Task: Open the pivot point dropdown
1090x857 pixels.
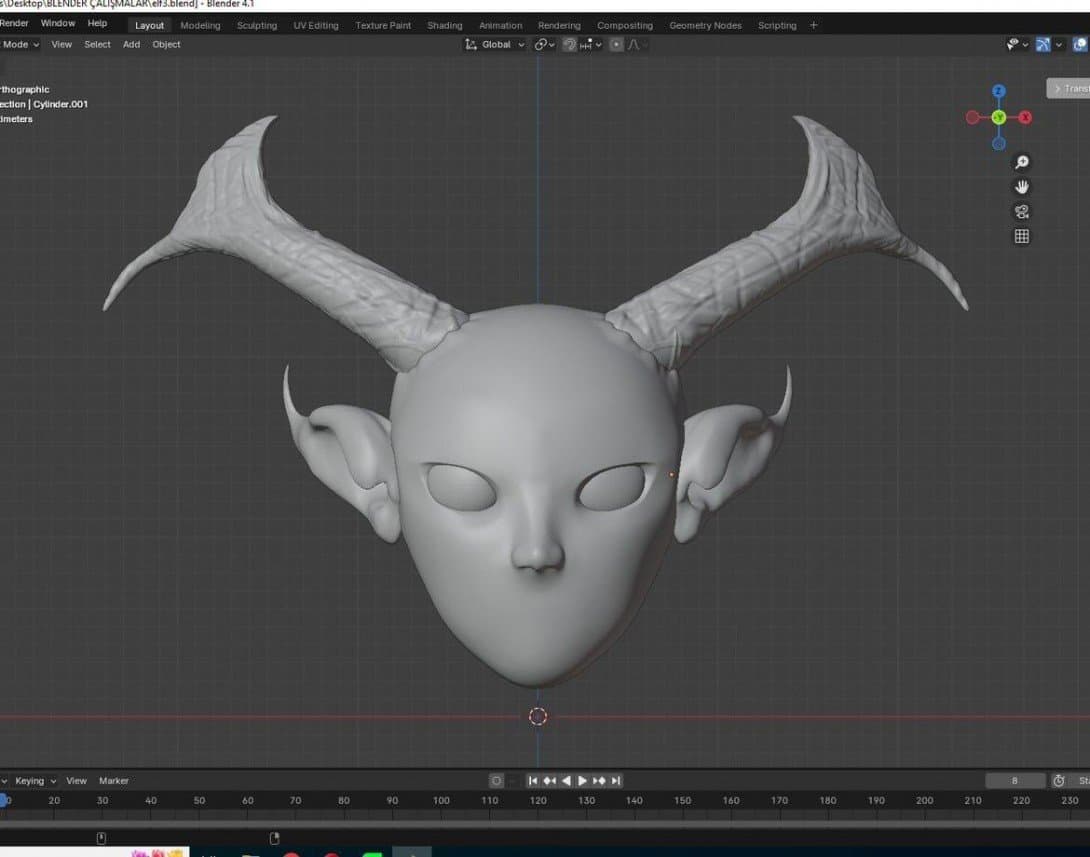Action: (544, 44)
